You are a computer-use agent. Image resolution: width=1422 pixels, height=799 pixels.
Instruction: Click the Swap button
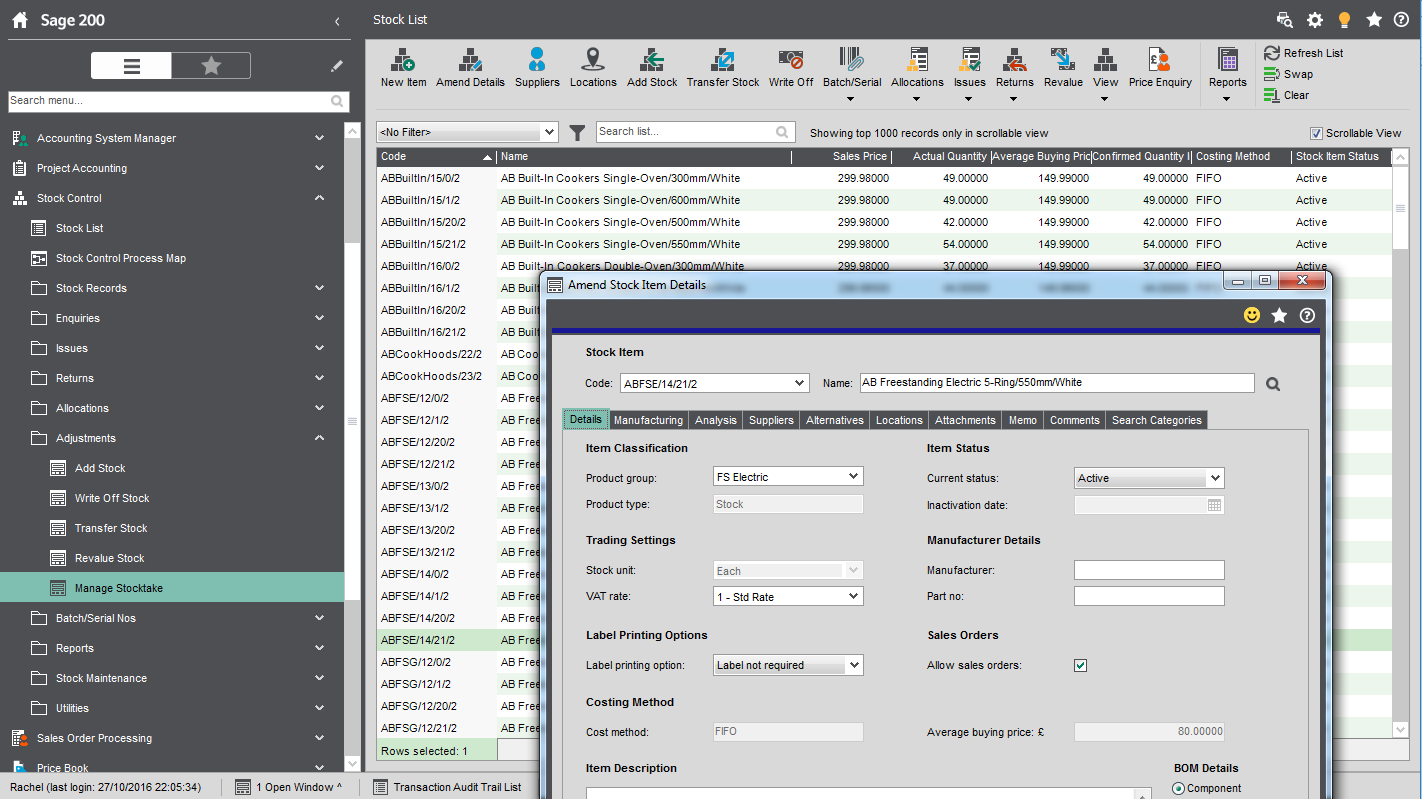tap(1288, 74)
